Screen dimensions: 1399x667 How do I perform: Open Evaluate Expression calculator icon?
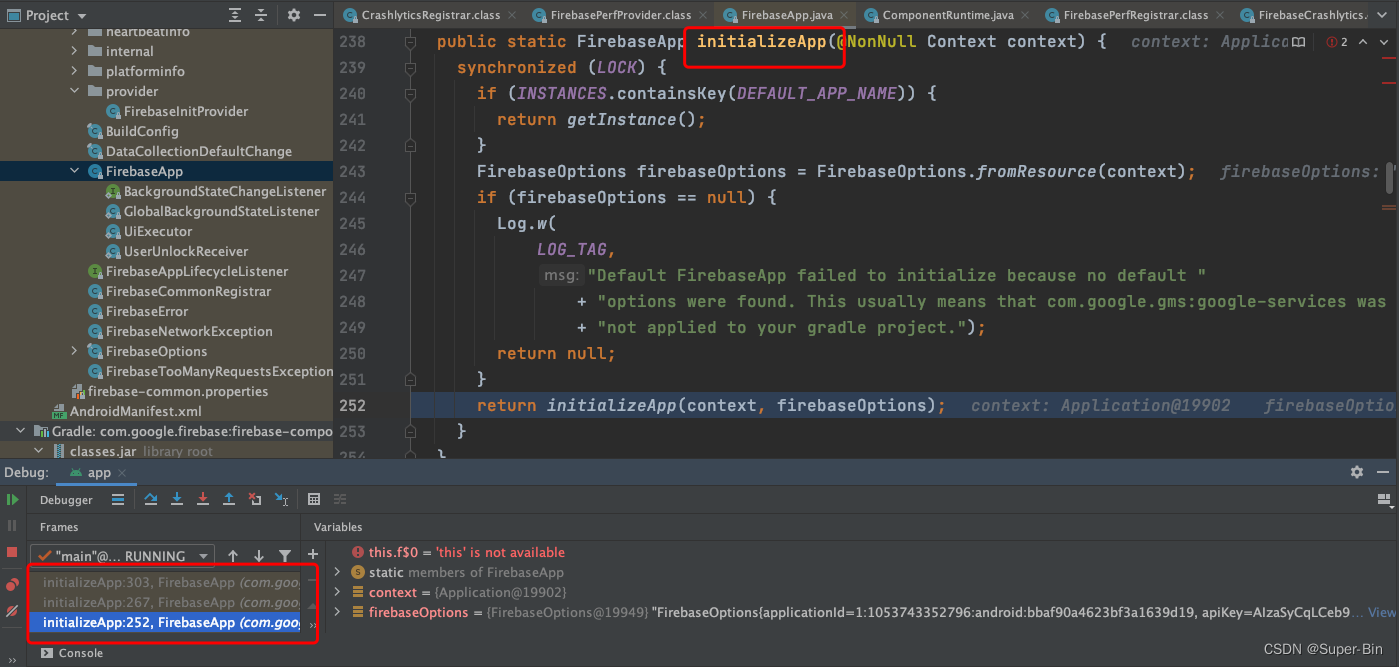point(314,499)
